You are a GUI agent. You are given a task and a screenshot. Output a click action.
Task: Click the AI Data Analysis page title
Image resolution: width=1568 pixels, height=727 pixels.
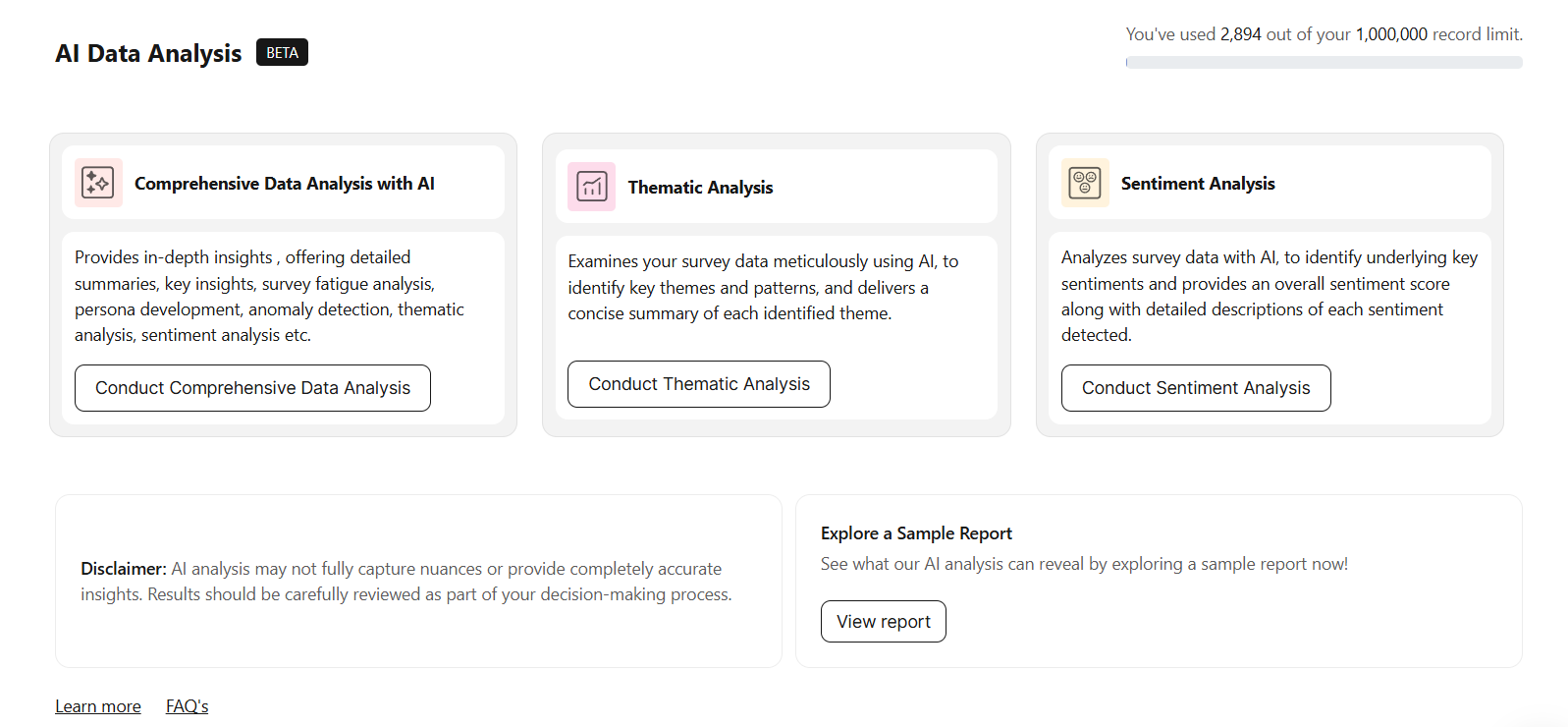pos(148,53)
